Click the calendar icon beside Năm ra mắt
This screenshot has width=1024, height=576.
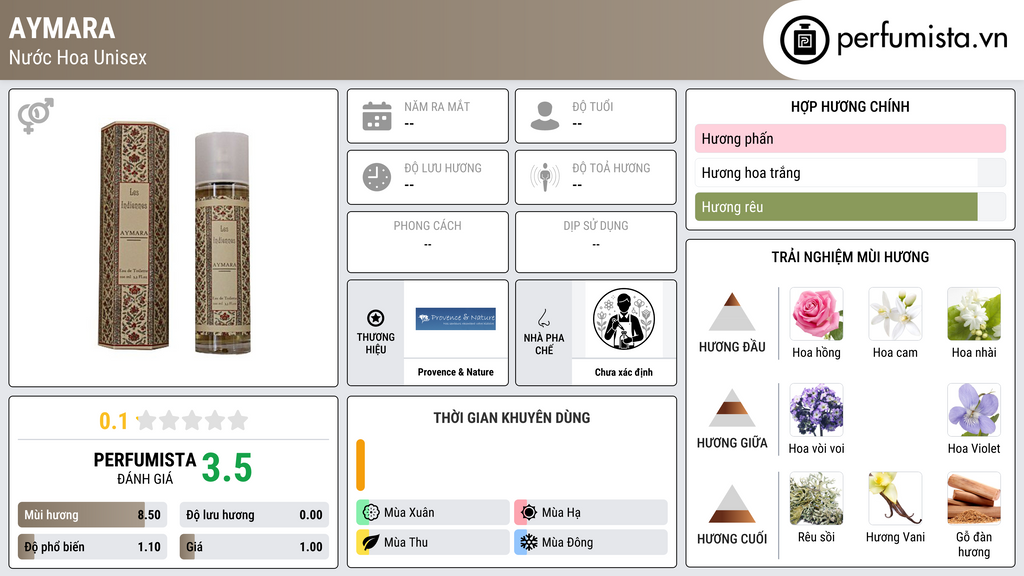(x=377, y=116)
